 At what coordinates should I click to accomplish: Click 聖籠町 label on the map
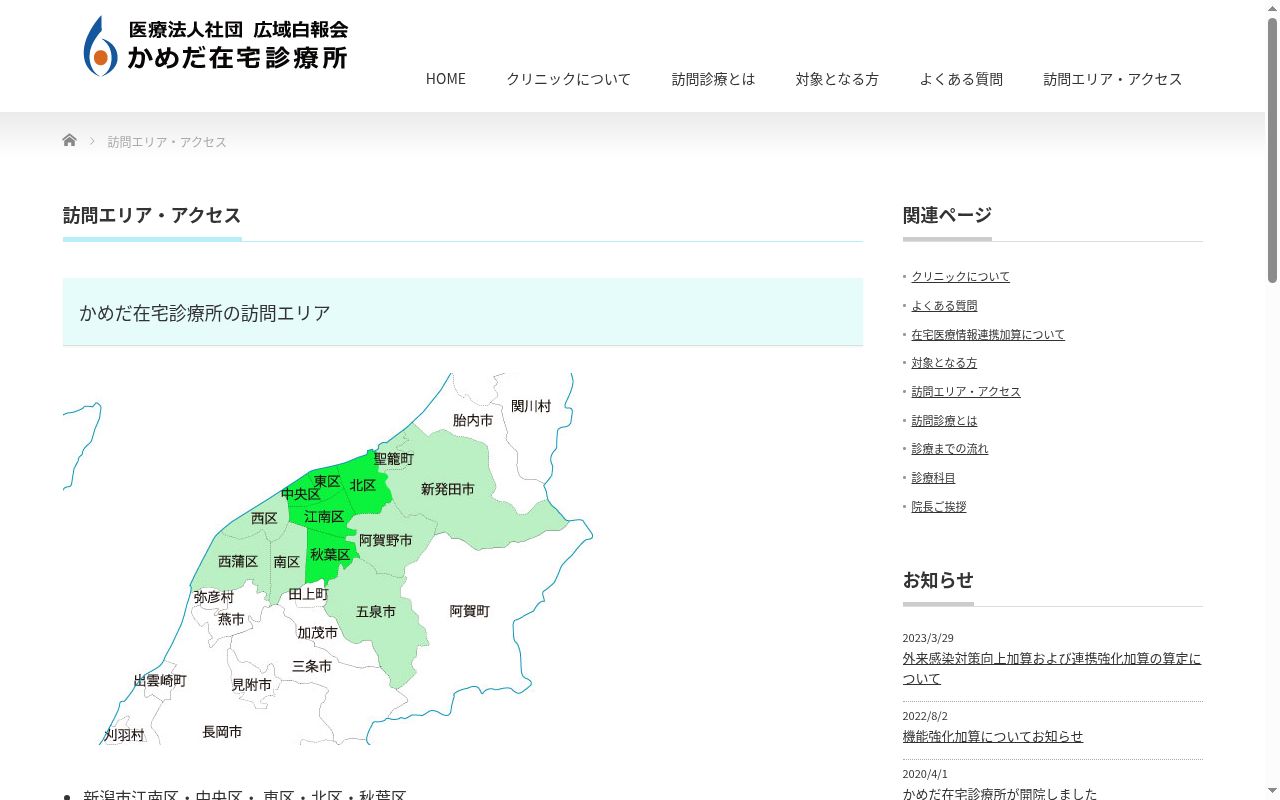click(394, 459)
